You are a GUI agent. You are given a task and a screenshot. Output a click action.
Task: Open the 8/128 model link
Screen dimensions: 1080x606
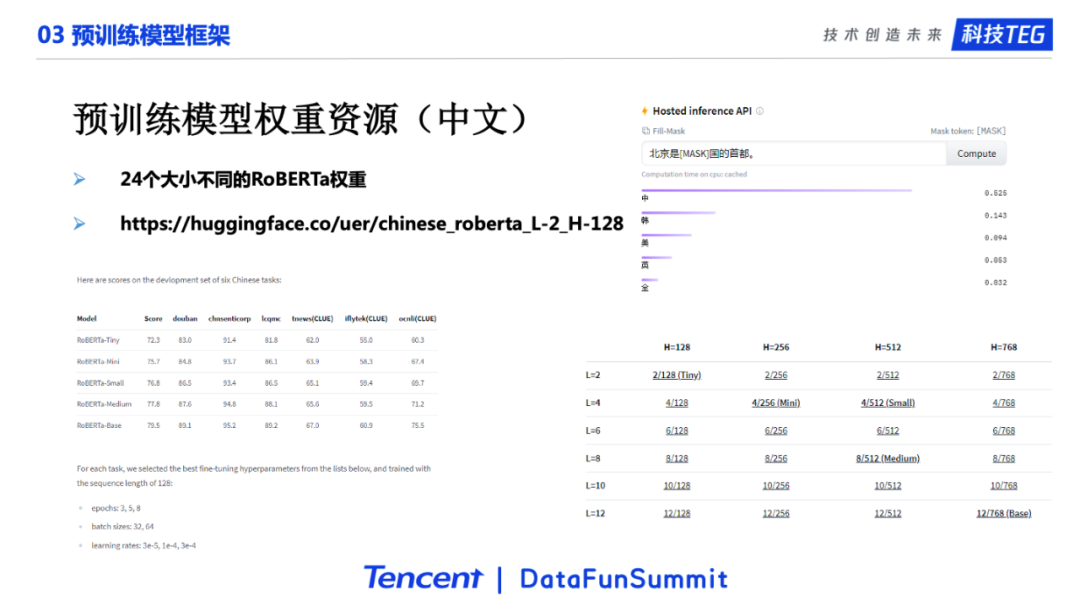[x=676, y=458]
